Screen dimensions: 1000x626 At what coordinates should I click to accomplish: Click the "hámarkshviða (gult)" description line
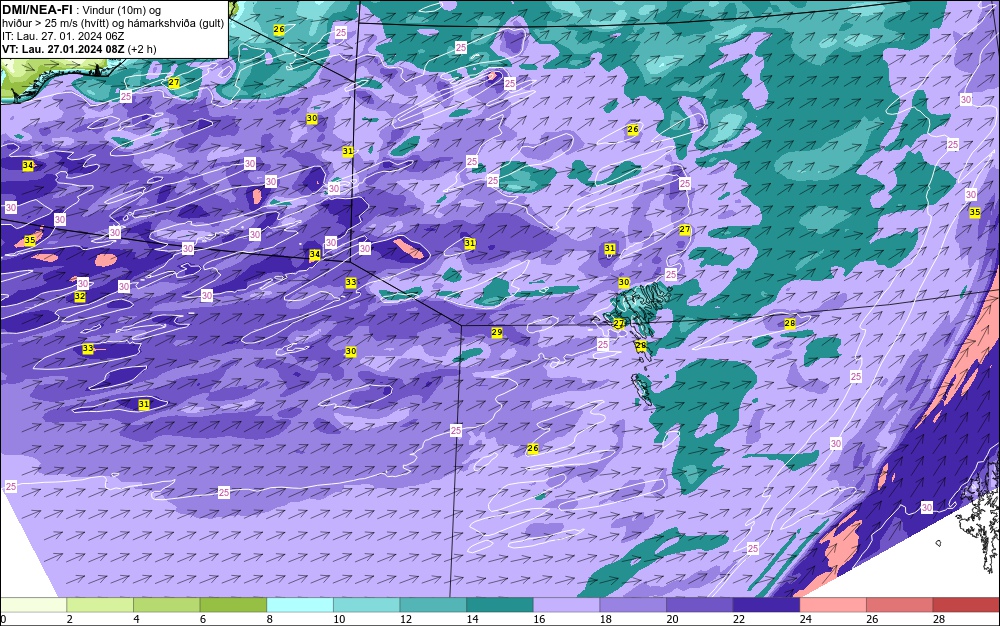tap(113, 23)
